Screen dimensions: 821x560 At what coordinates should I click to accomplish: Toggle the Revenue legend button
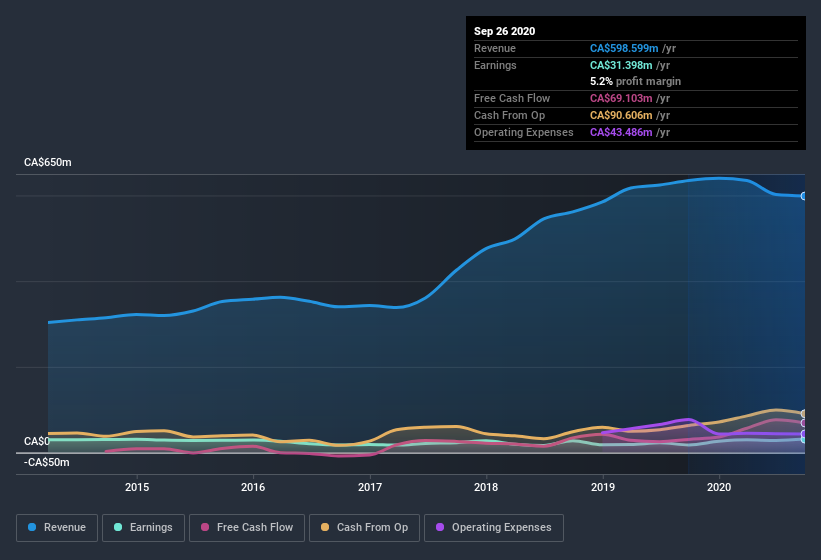tap(57, 528)
